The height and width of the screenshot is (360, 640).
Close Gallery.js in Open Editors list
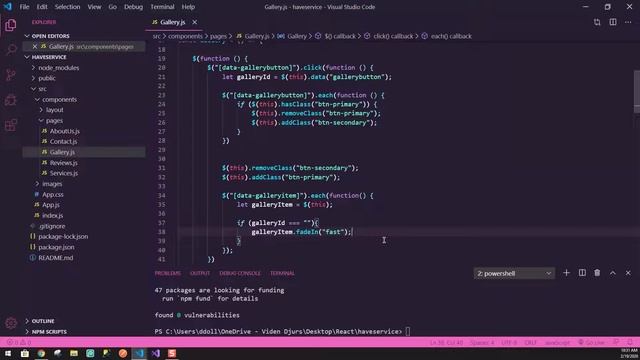[35, 47]
